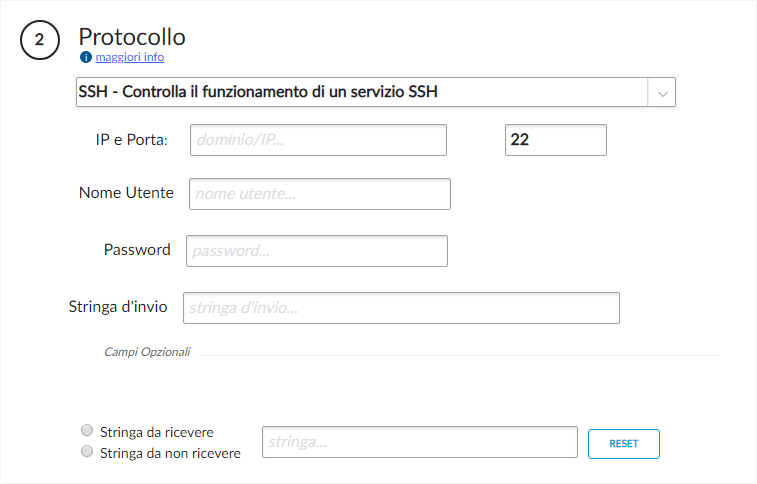Click the 'stringa...' input field

click(x=419, y=441)
